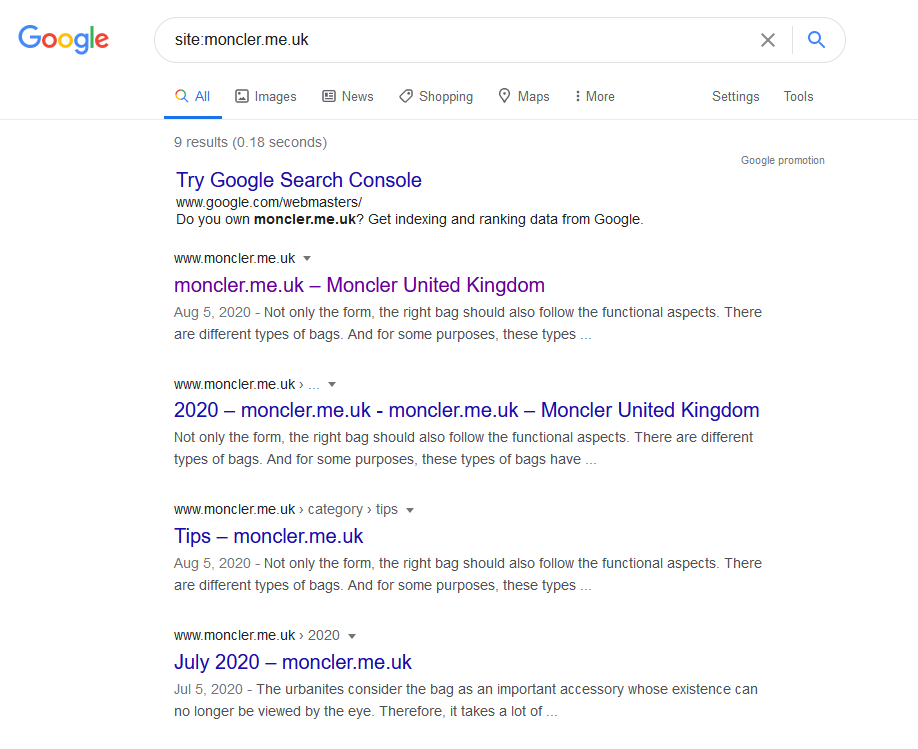Open Try Google Search Console link

coord(299,180)
